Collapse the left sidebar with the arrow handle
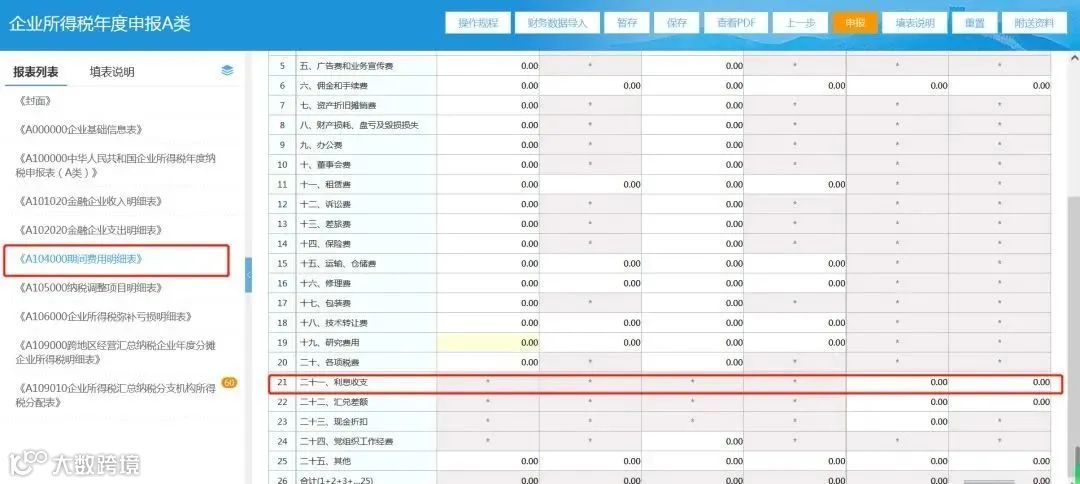 (249, 275)
